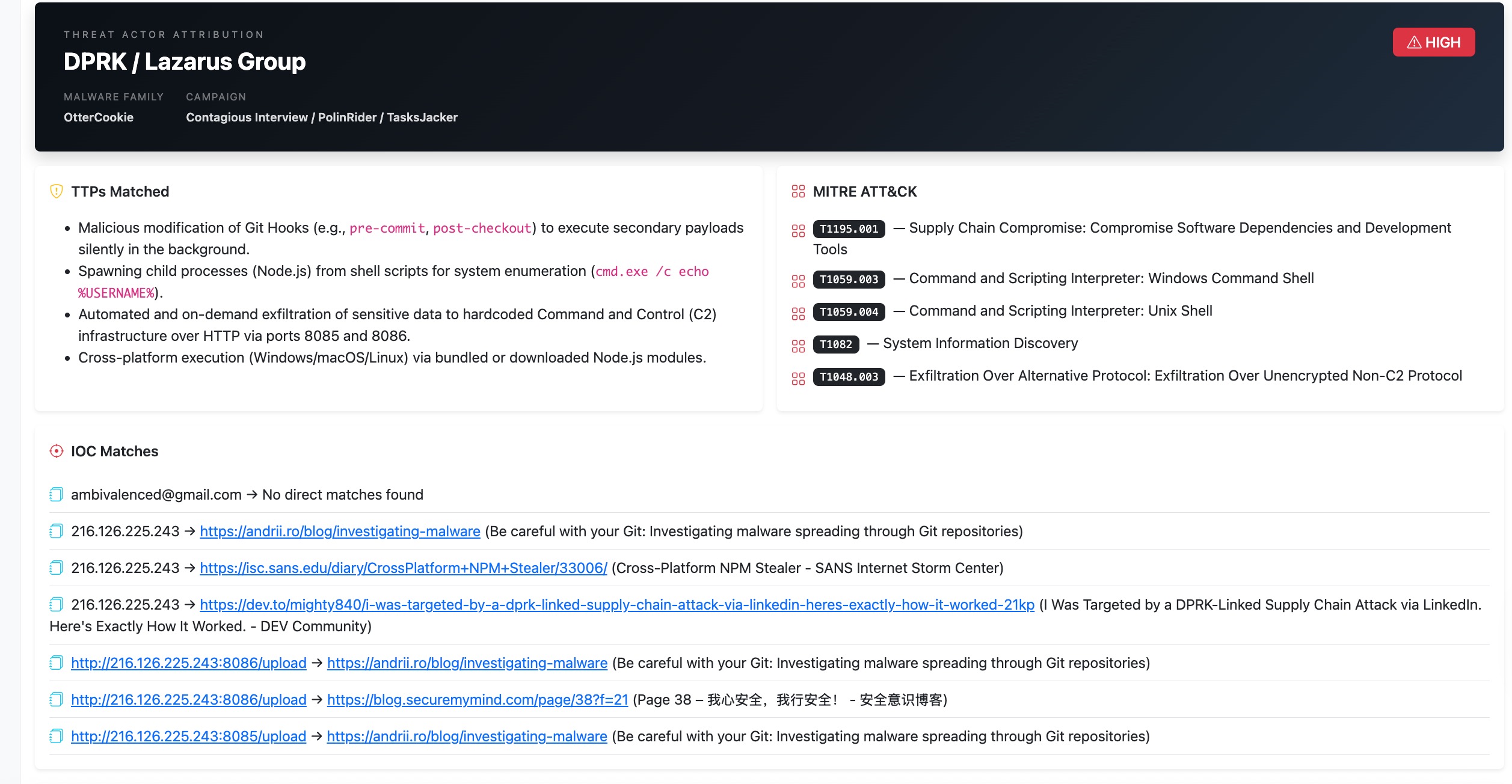Open the dev.to mighty840 DPRK supply-chain article link
Image resolution: width=1512 pixels, height=784 pixels.
pyautogui.click(x=617, y=605)
